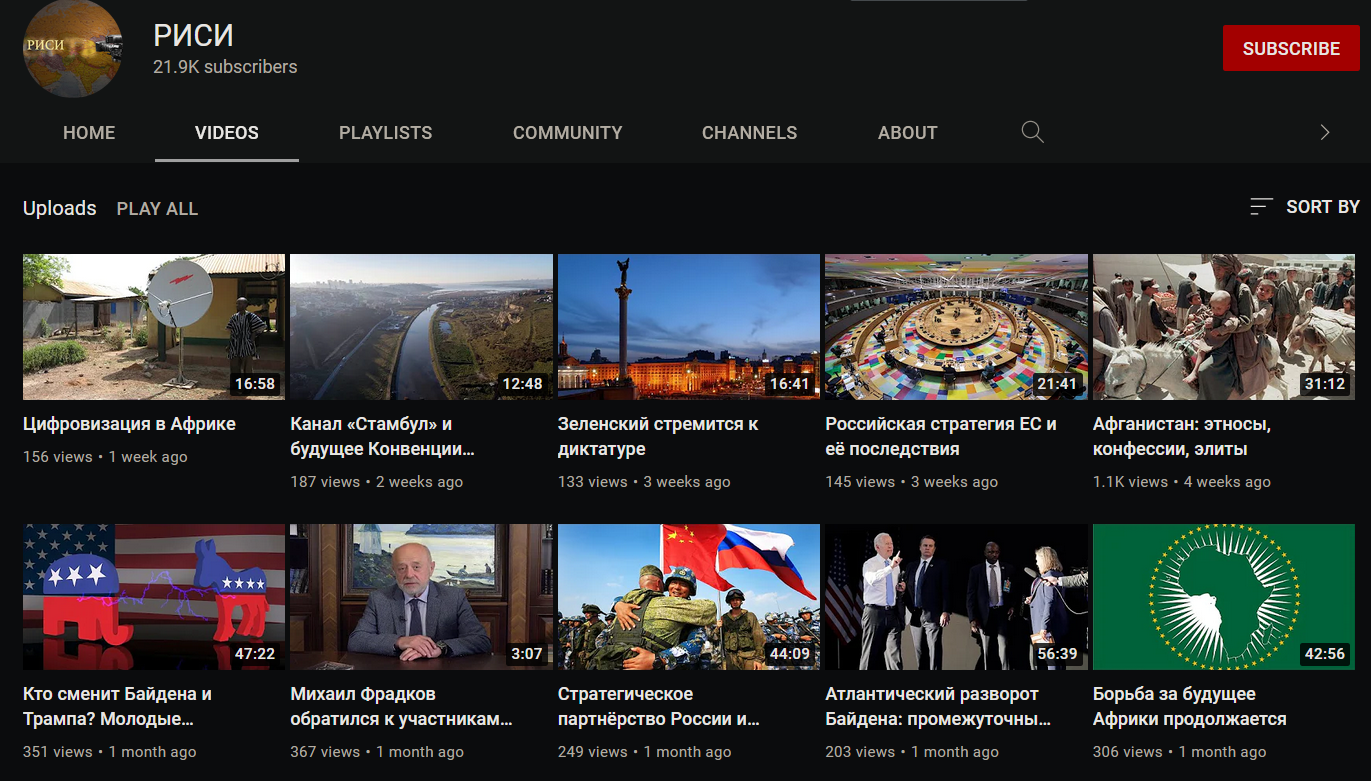The width and height of the screenshot is (1371, 781).
Task: Click the 351 views • 1 month ago text
Action: pyautogui.click(x=110, y=752)
